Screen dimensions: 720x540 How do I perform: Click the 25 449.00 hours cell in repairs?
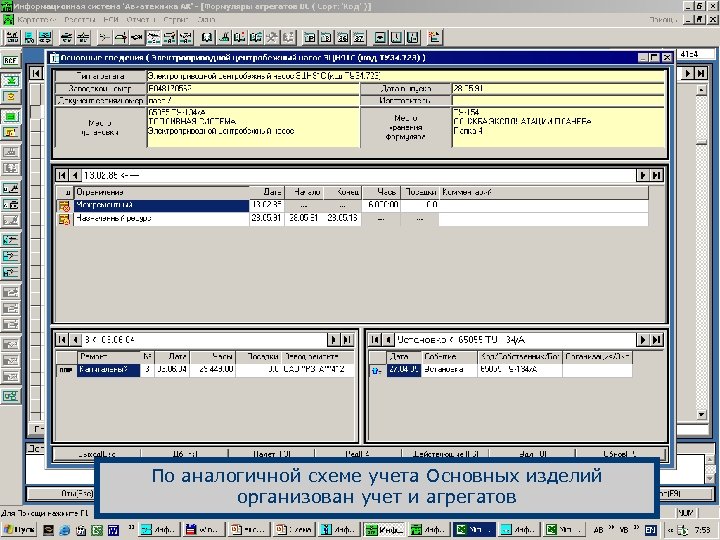[x=213, y=370]
